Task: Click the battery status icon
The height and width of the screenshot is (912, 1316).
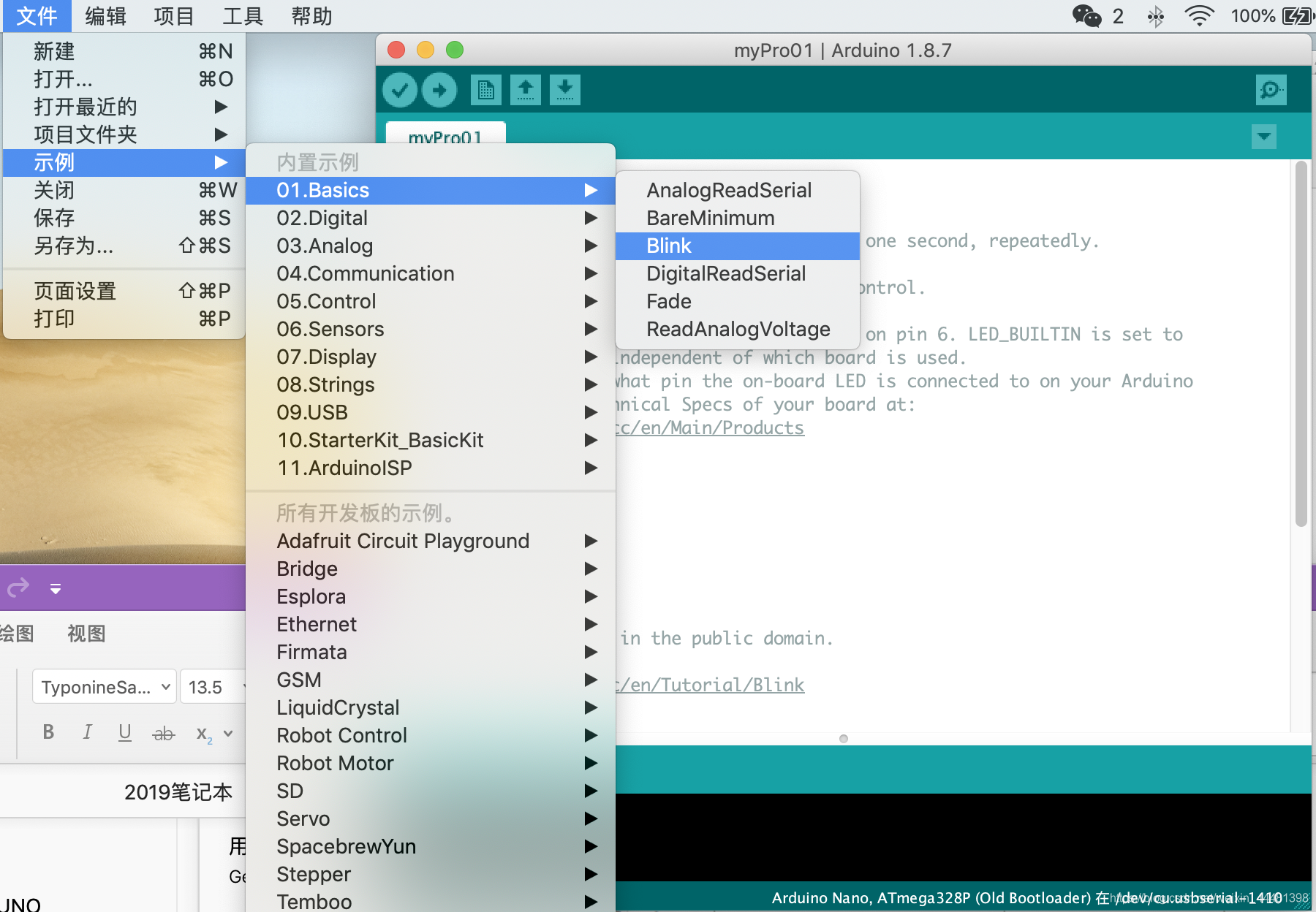Action: (x=1298, y=15)
